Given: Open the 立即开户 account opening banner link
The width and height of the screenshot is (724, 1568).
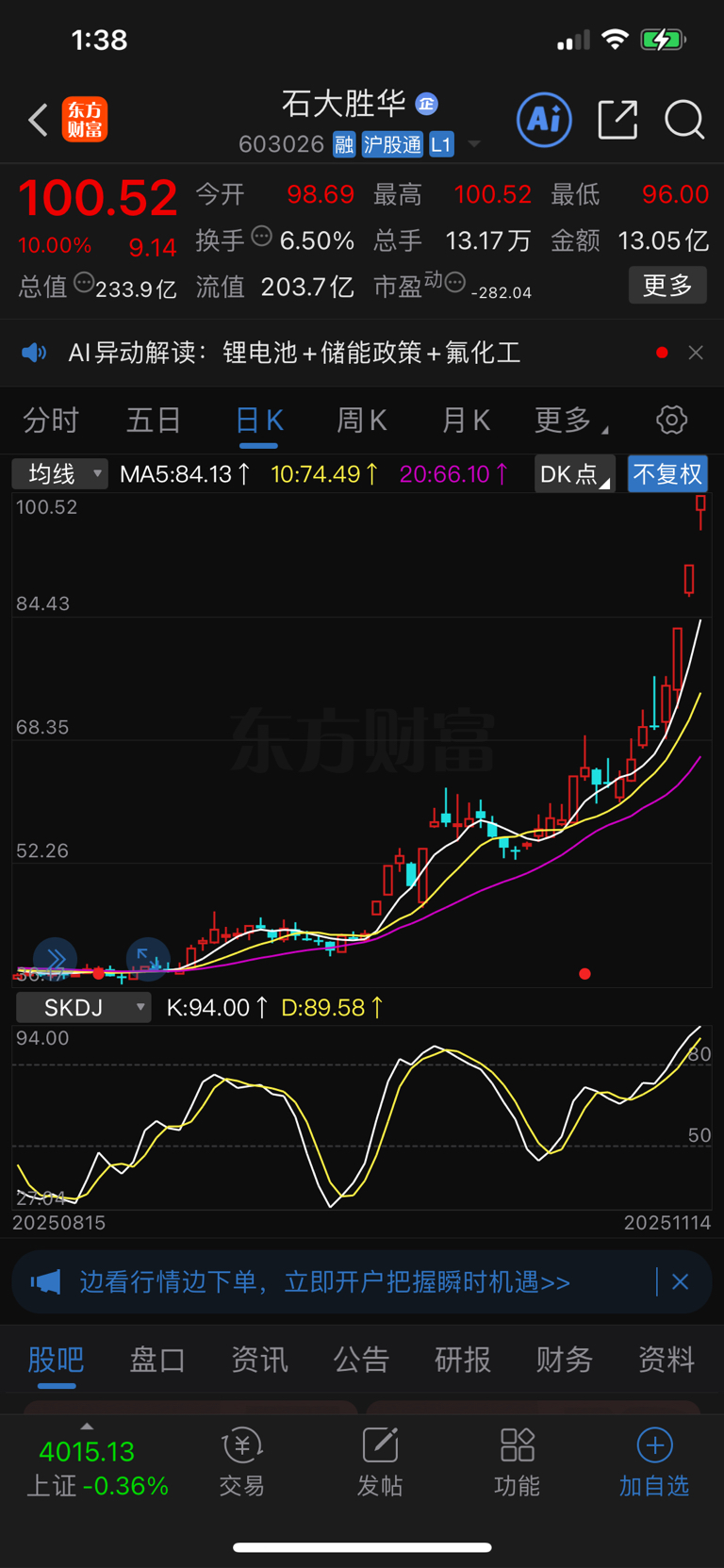Looking at the screenshot, I should pos(324,1282).
